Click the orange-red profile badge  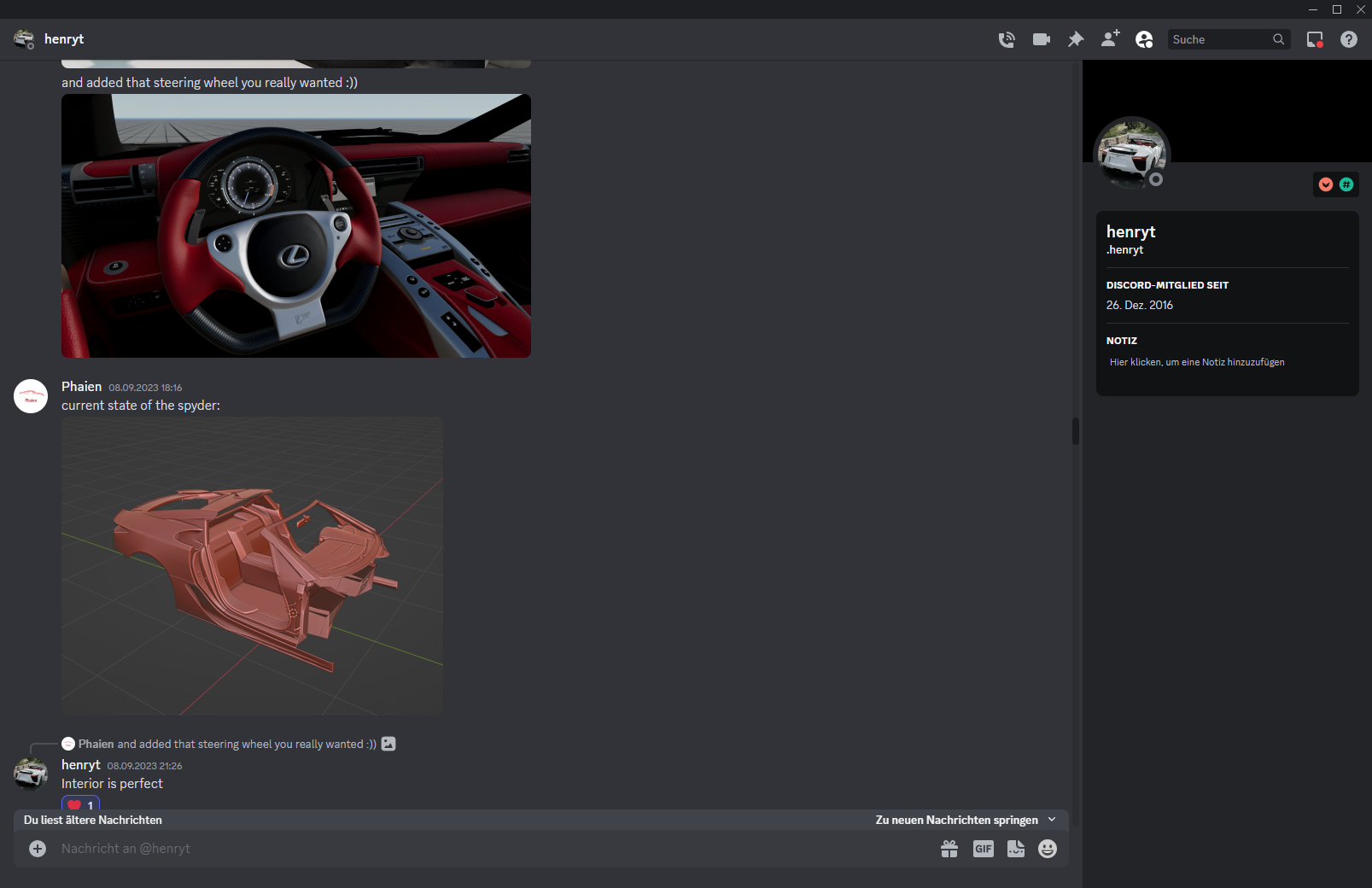pos(1326,184)
